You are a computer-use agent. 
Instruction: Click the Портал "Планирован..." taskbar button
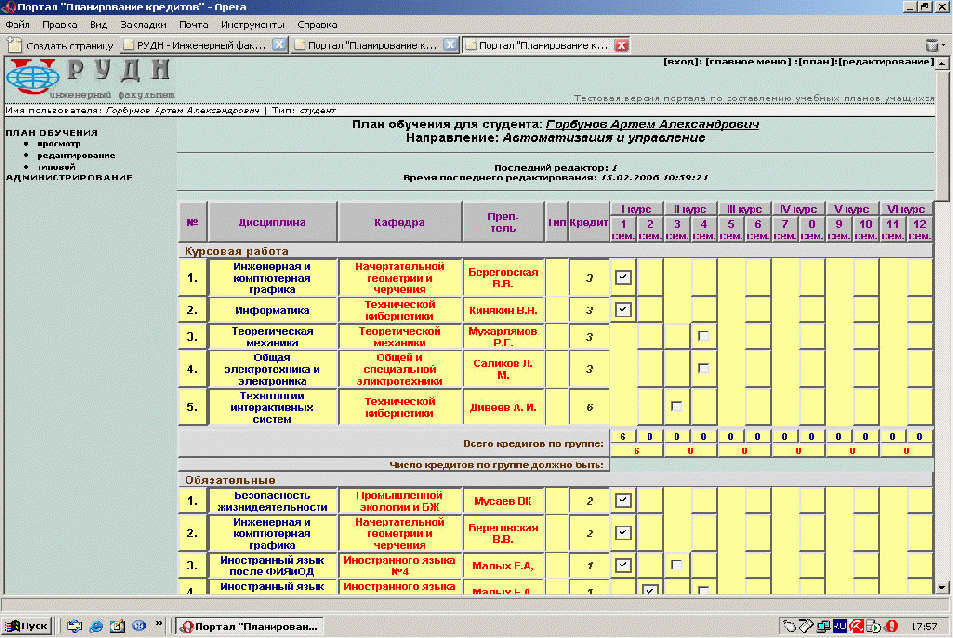pyautogui.click(x=249, y=626)
